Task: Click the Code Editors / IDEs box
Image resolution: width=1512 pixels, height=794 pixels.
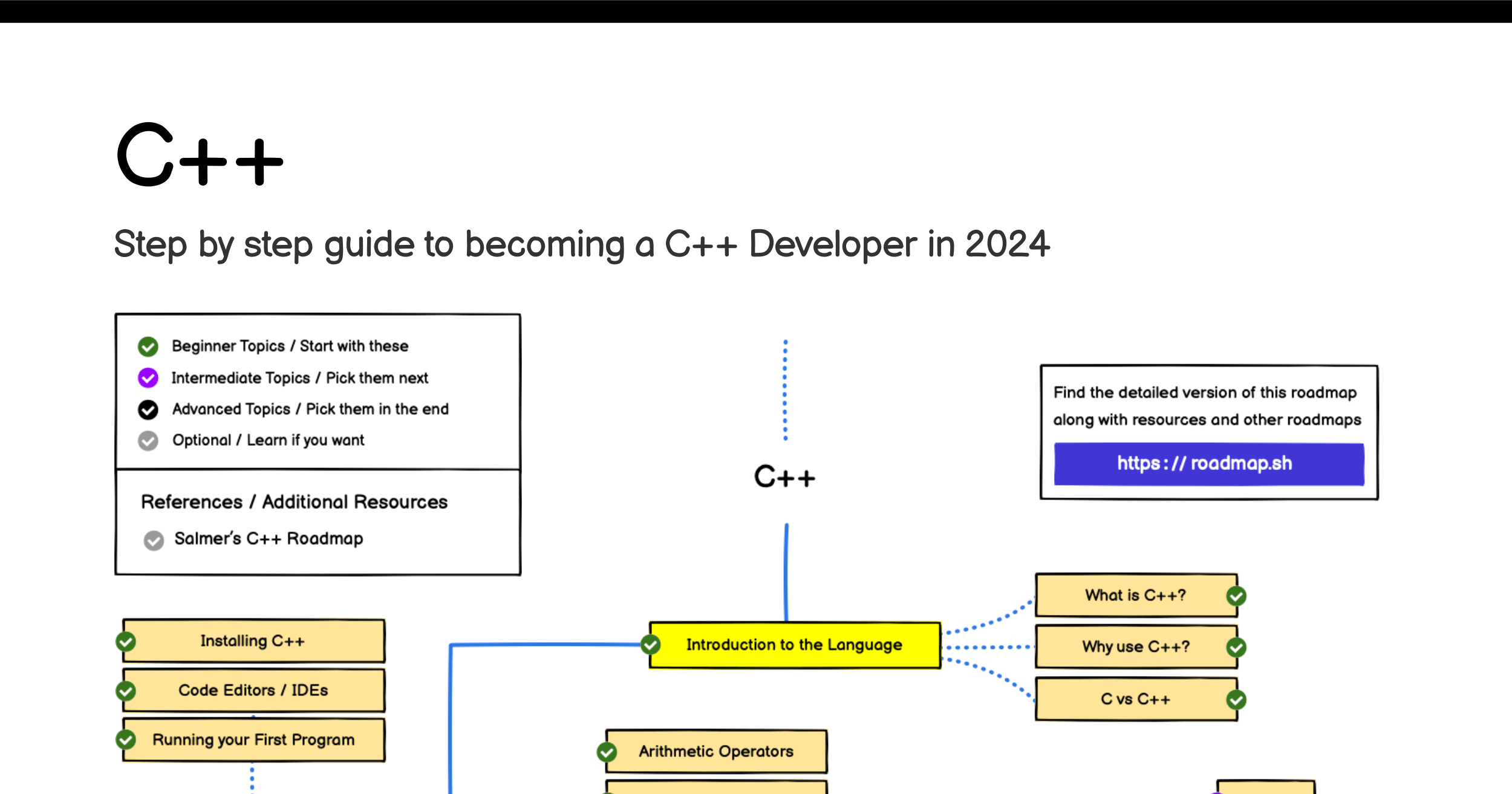Action: (x=253, y=690)
